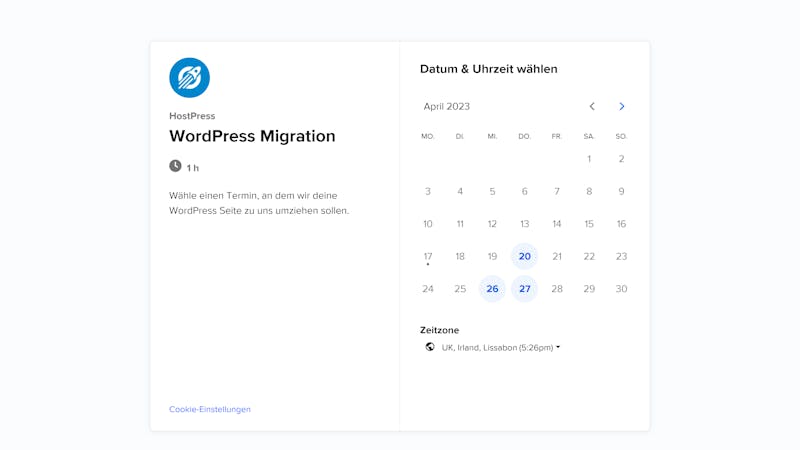Click date 10 in the calendar

point(428,224)
